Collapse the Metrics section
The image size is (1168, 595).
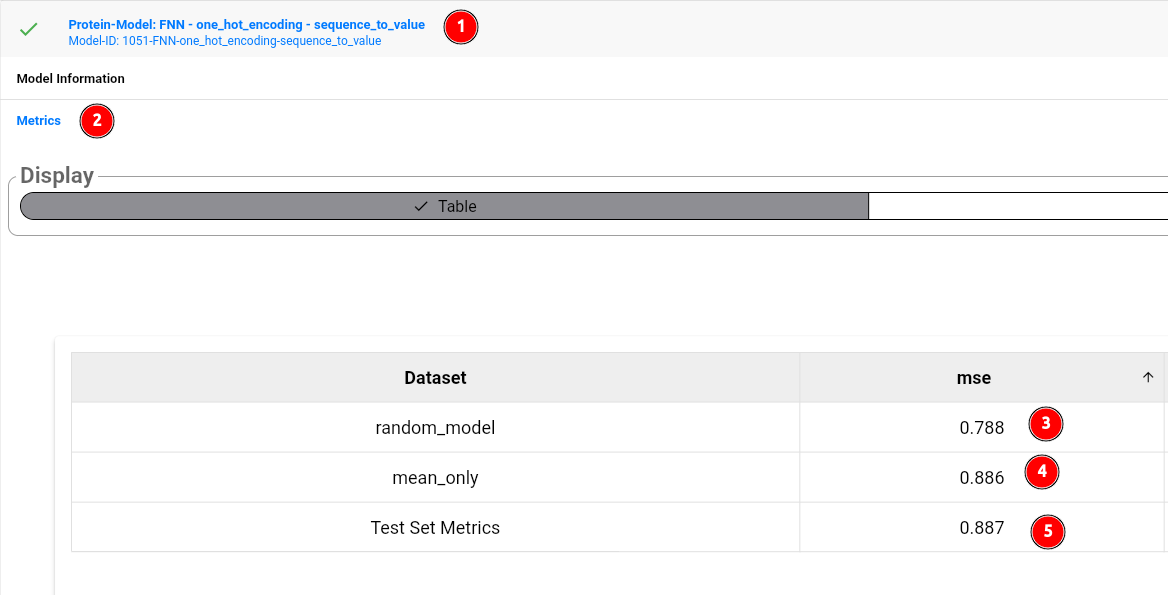(x=39, y=120)
